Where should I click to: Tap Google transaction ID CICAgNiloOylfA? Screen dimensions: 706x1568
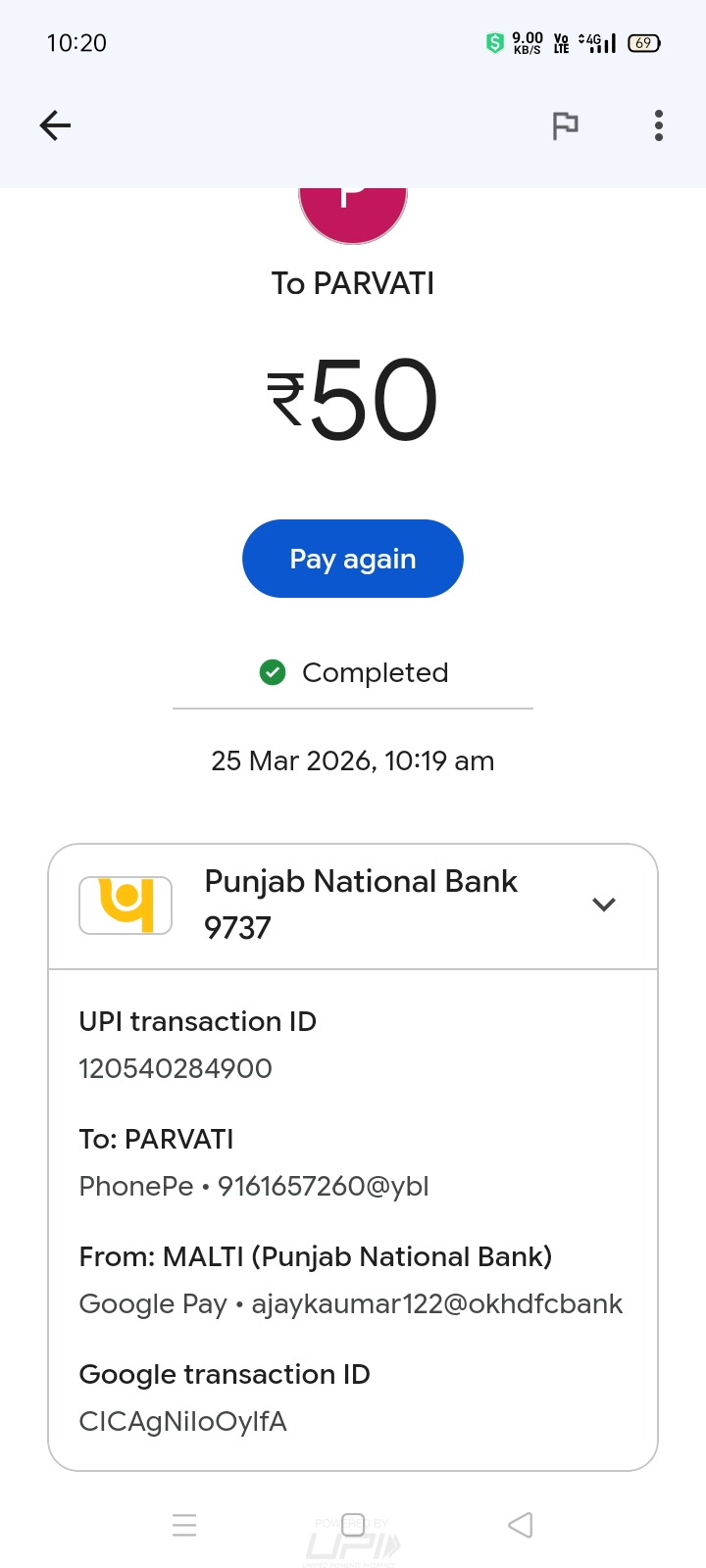tap(182, 1421)
